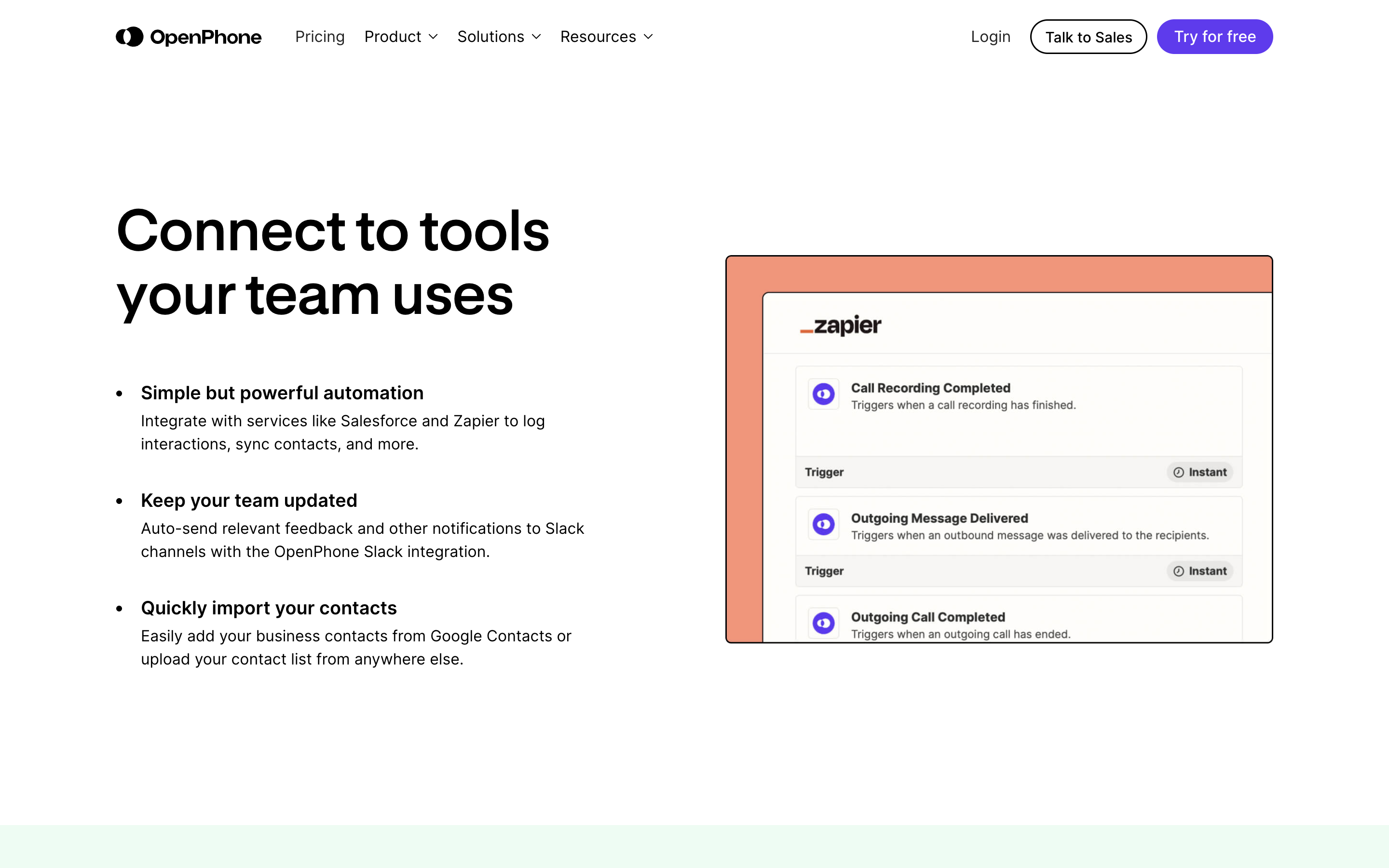Select the Call Recording Completed title

pos(930,388)
